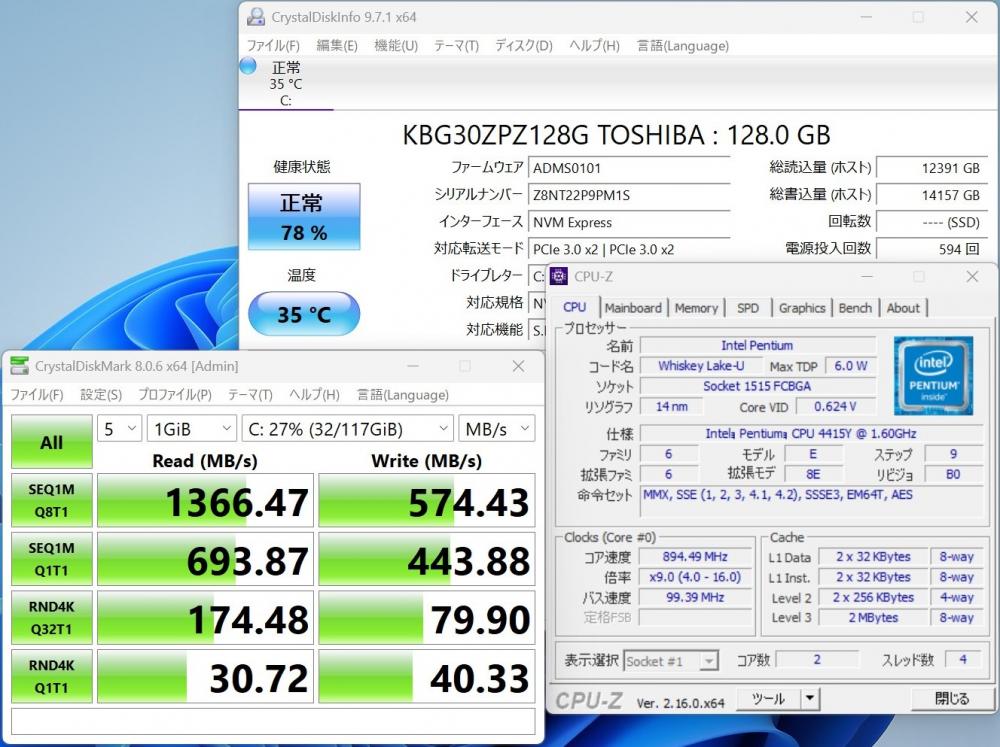Screen dimensions: 1000x747
Task: Click the 30.72 read speed result
Action: tap(205, 677)
